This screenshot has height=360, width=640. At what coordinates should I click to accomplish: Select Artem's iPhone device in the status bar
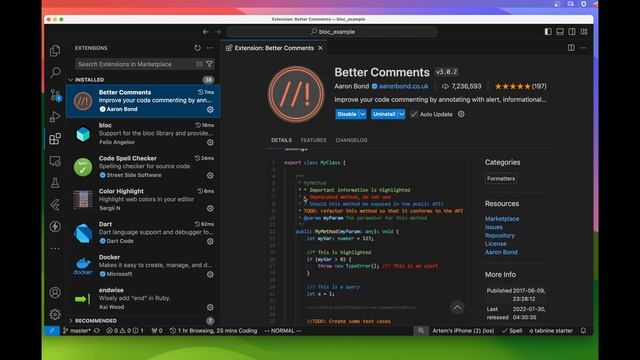(x=463, y=331)
